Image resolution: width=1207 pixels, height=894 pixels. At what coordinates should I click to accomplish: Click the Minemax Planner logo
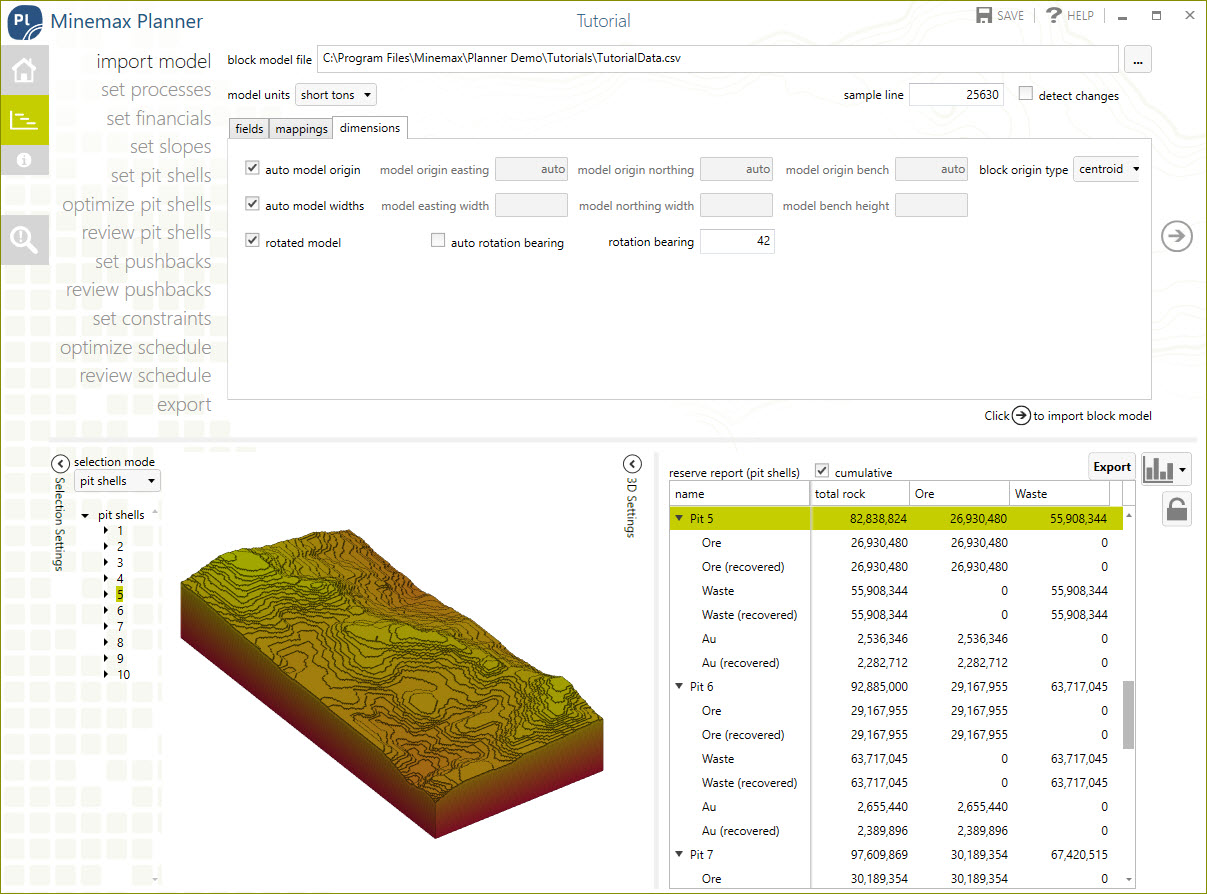(x=23, y=21)
